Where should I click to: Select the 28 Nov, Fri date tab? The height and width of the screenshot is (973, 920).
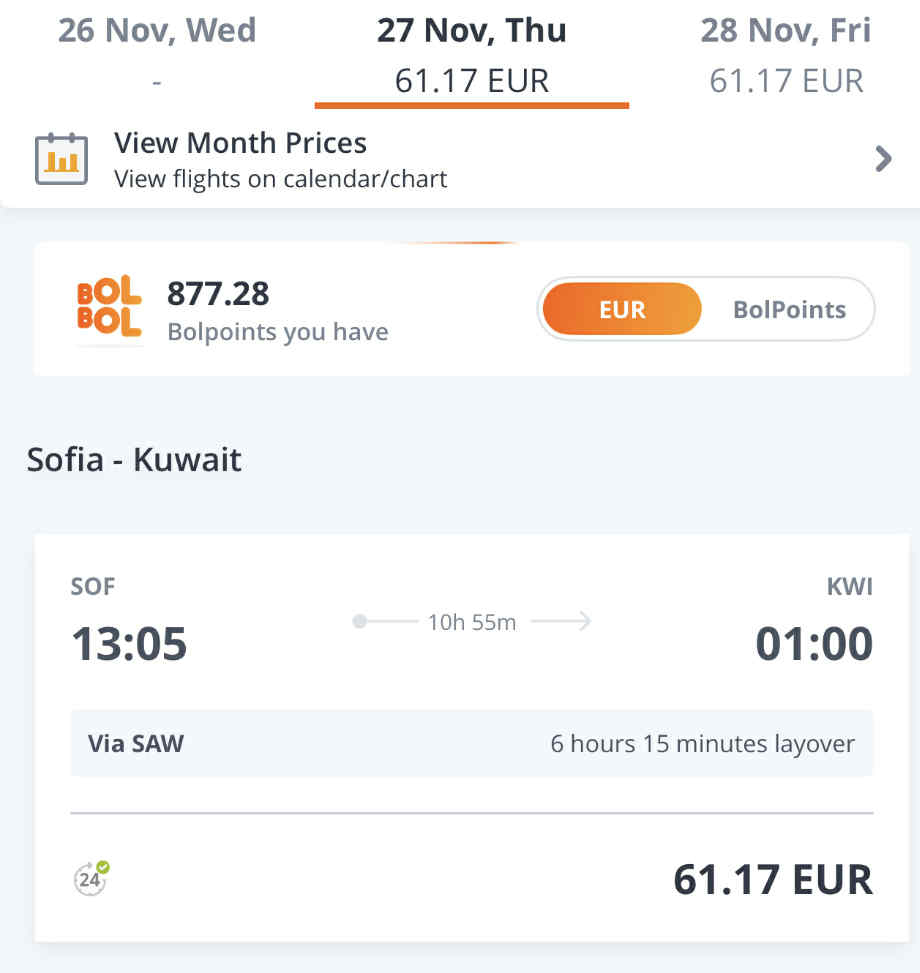click(x=786, y=54)
